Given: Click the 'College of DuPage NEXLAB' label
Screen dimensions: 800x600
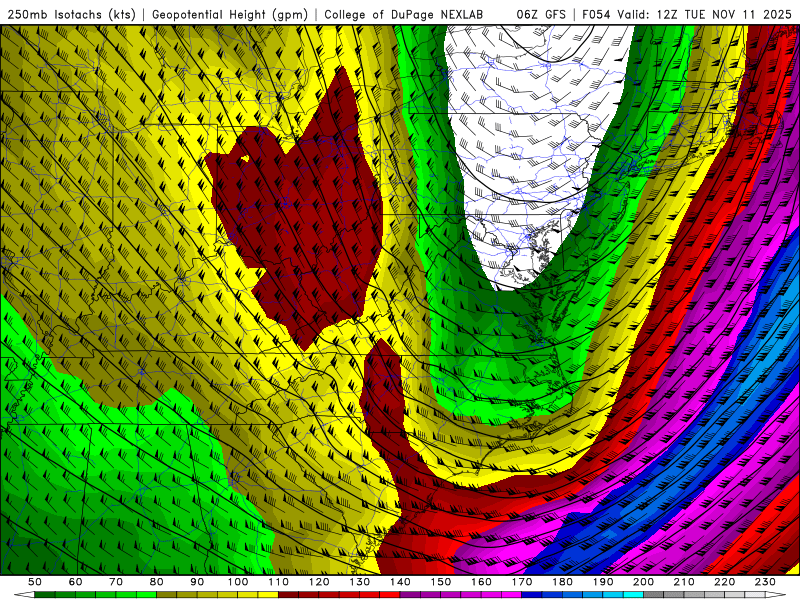Looking at the screenshot, I should coord(404,15).
